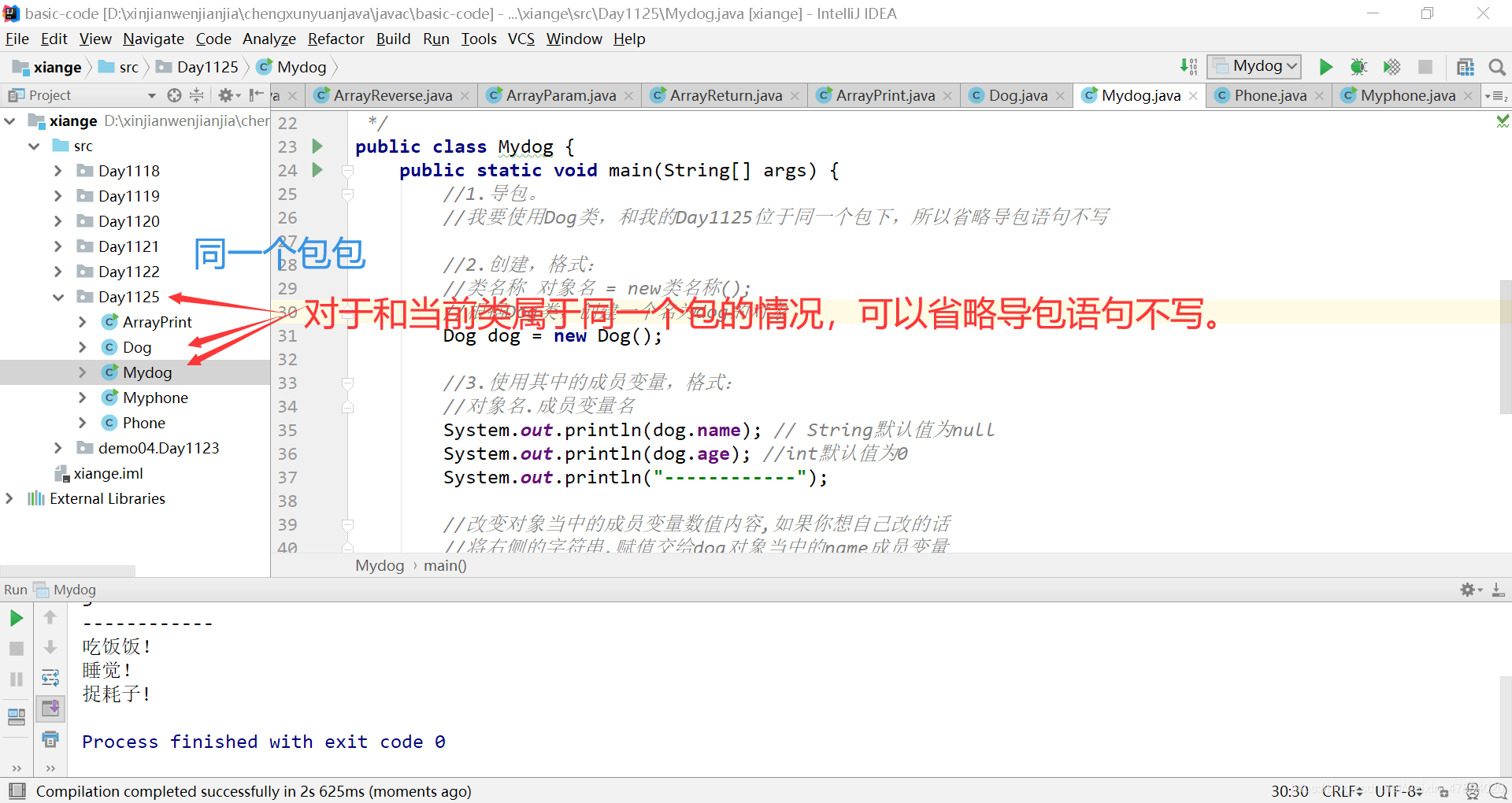This screenshot has height=803, width=1512.
Task: Stop process in Run tool window
Action: [16, 649]
